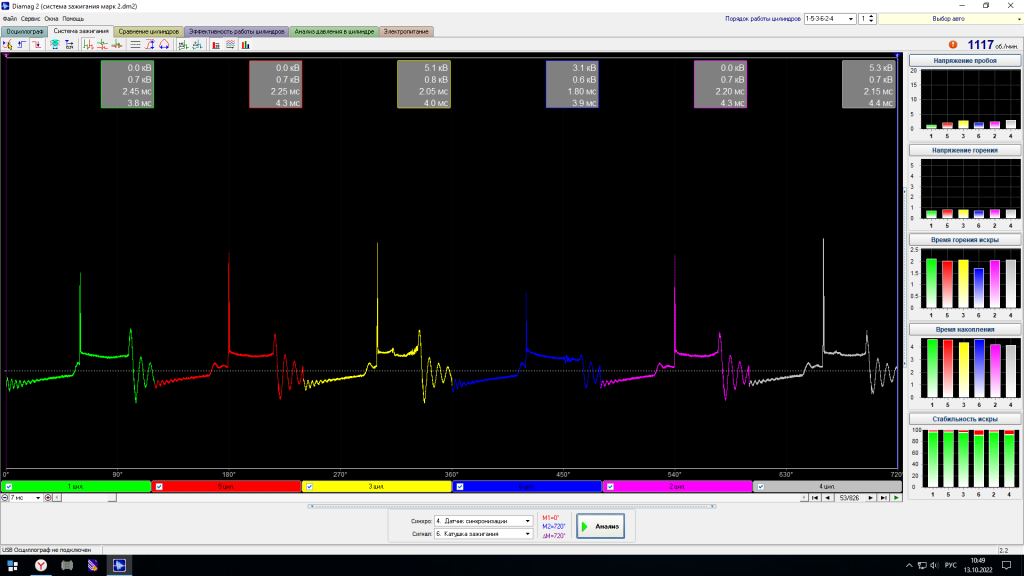
Task: Open the red bar chart icon
Action: click(x=216, y=44)
